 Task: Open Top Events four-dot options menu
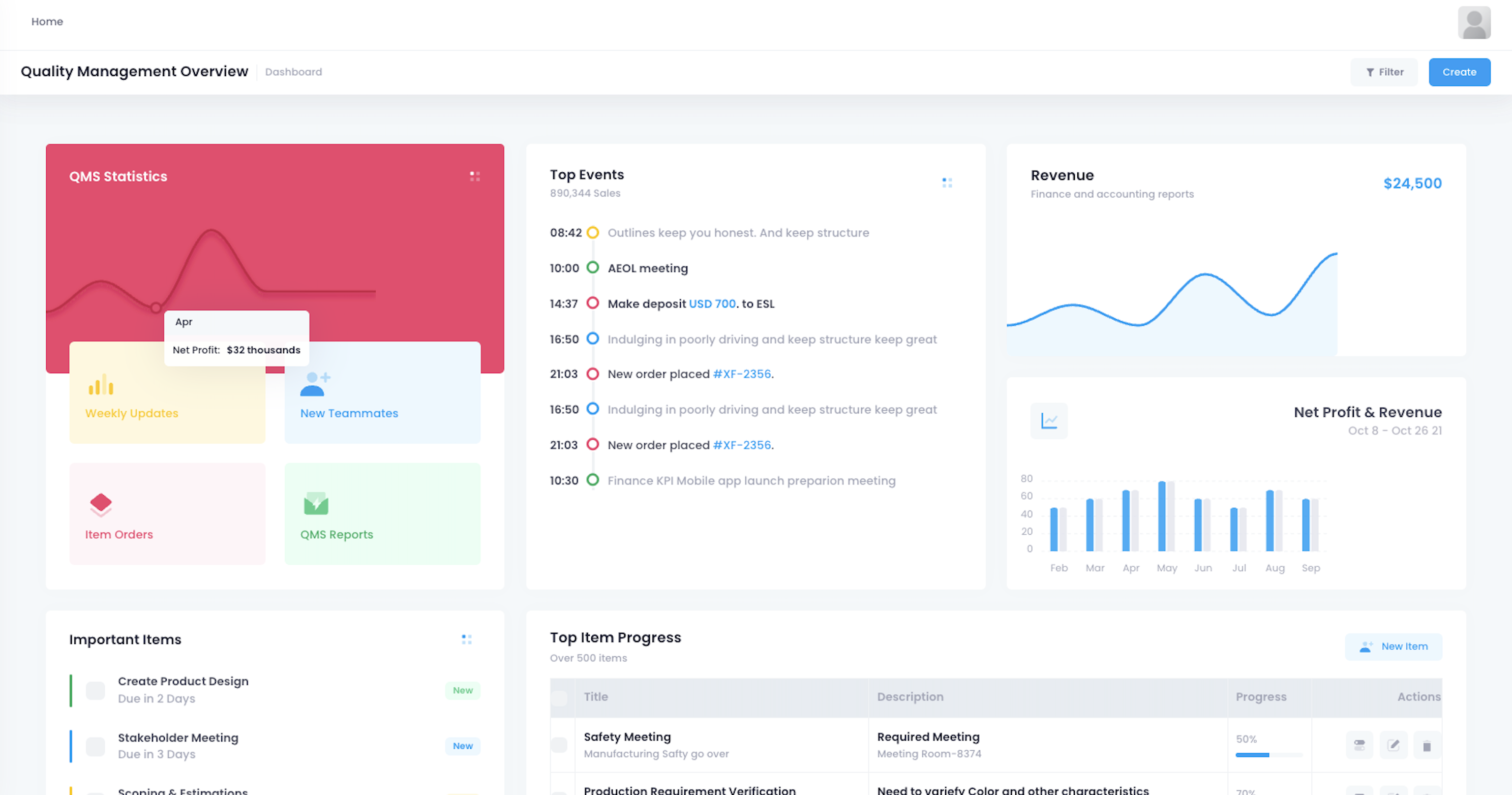(947, 183)
